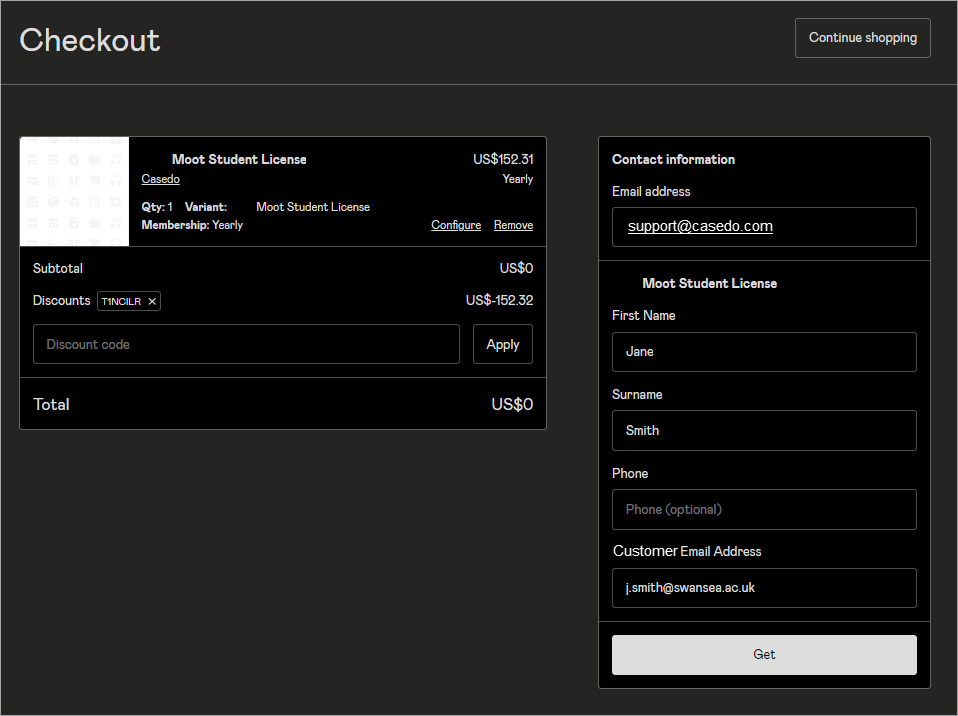Screen dimensions: 958x716
Task: Click the Configure link for Moot Student License
Action: 456,225
